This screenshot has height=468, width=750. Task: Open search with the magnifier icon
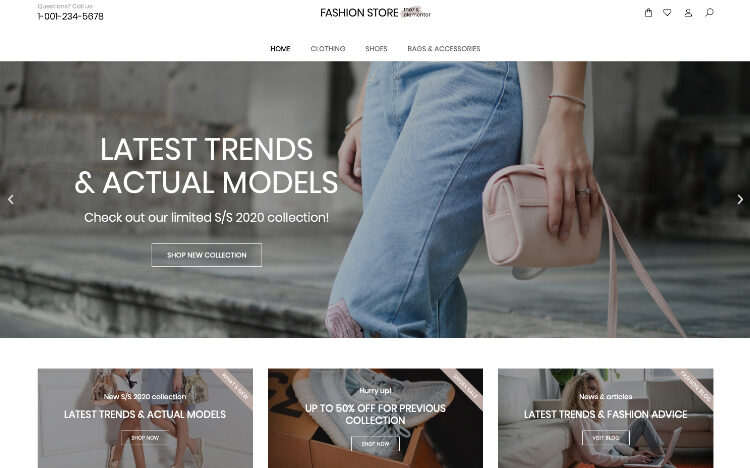[x=709, y=12]
